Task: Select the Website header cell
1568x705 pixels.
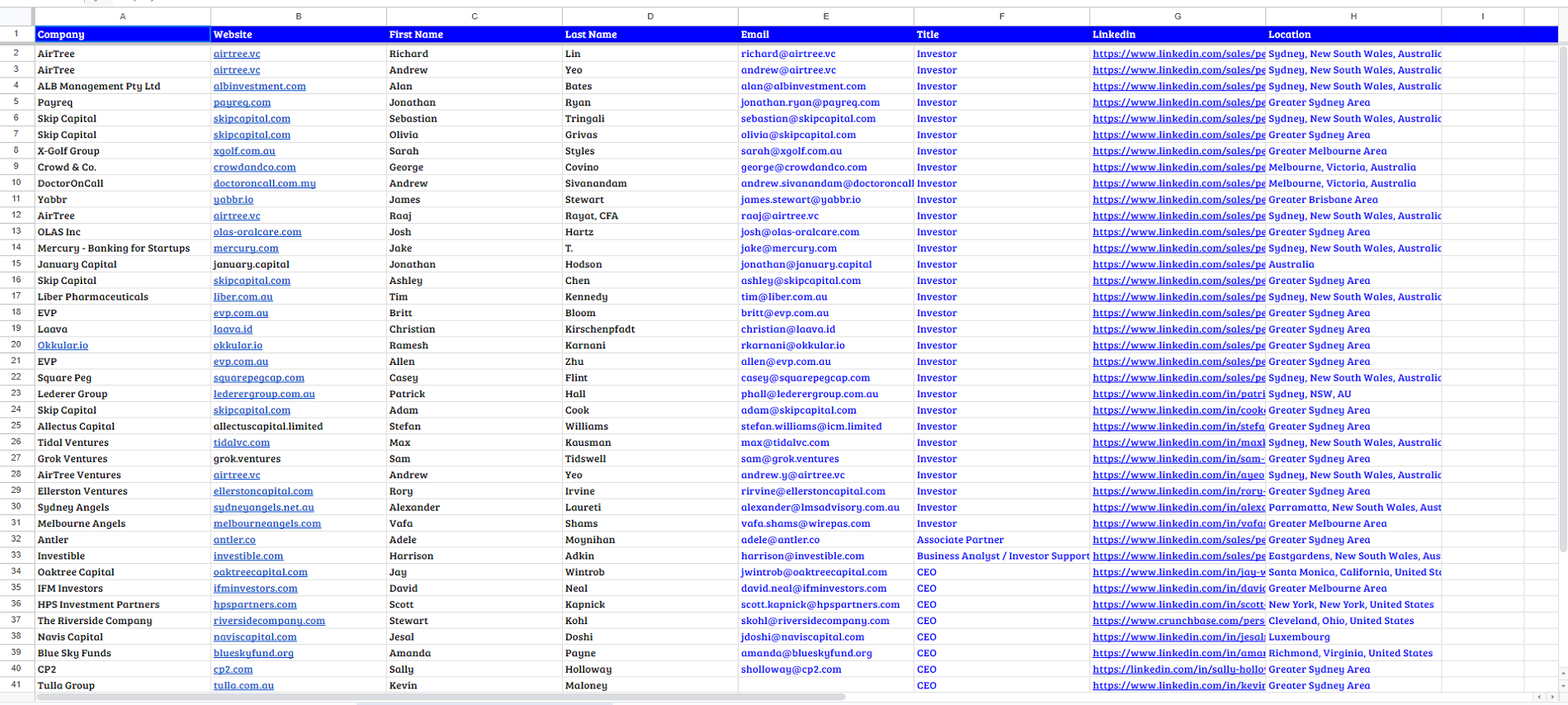Action: 298,35
